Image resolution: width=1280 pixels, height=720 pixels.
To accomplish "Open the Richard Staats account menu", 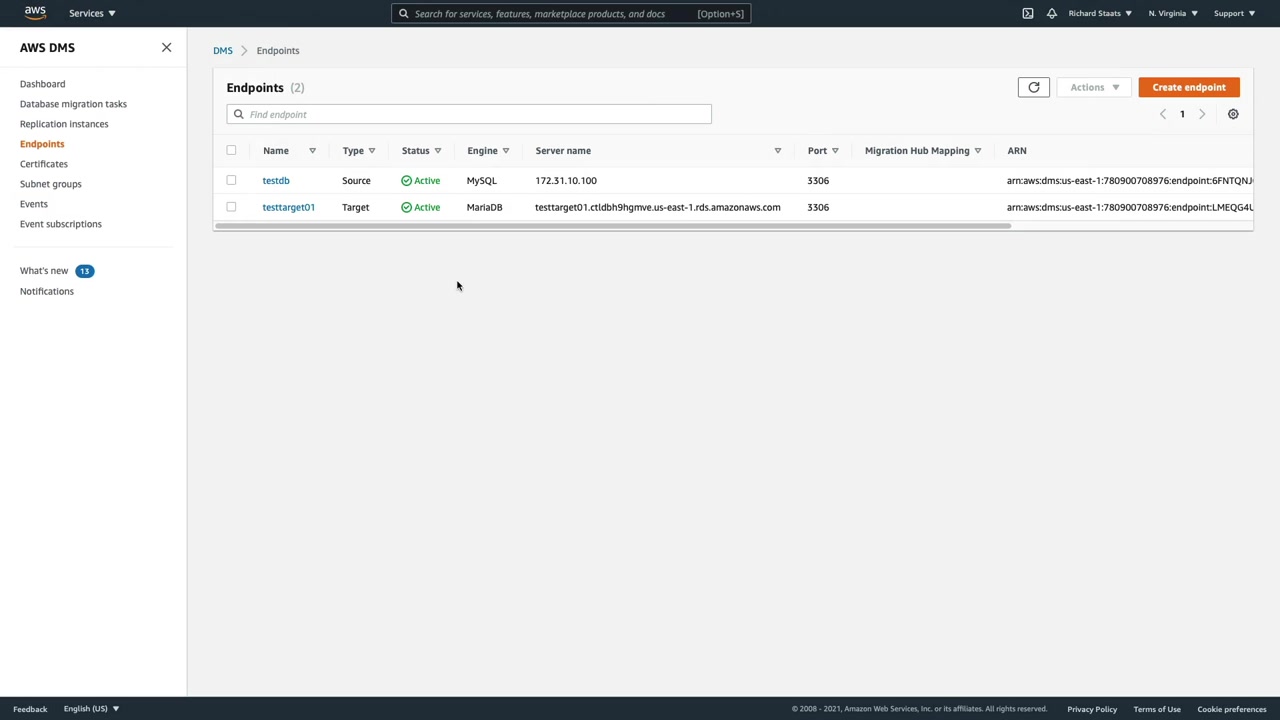I will coord(1100,13).
